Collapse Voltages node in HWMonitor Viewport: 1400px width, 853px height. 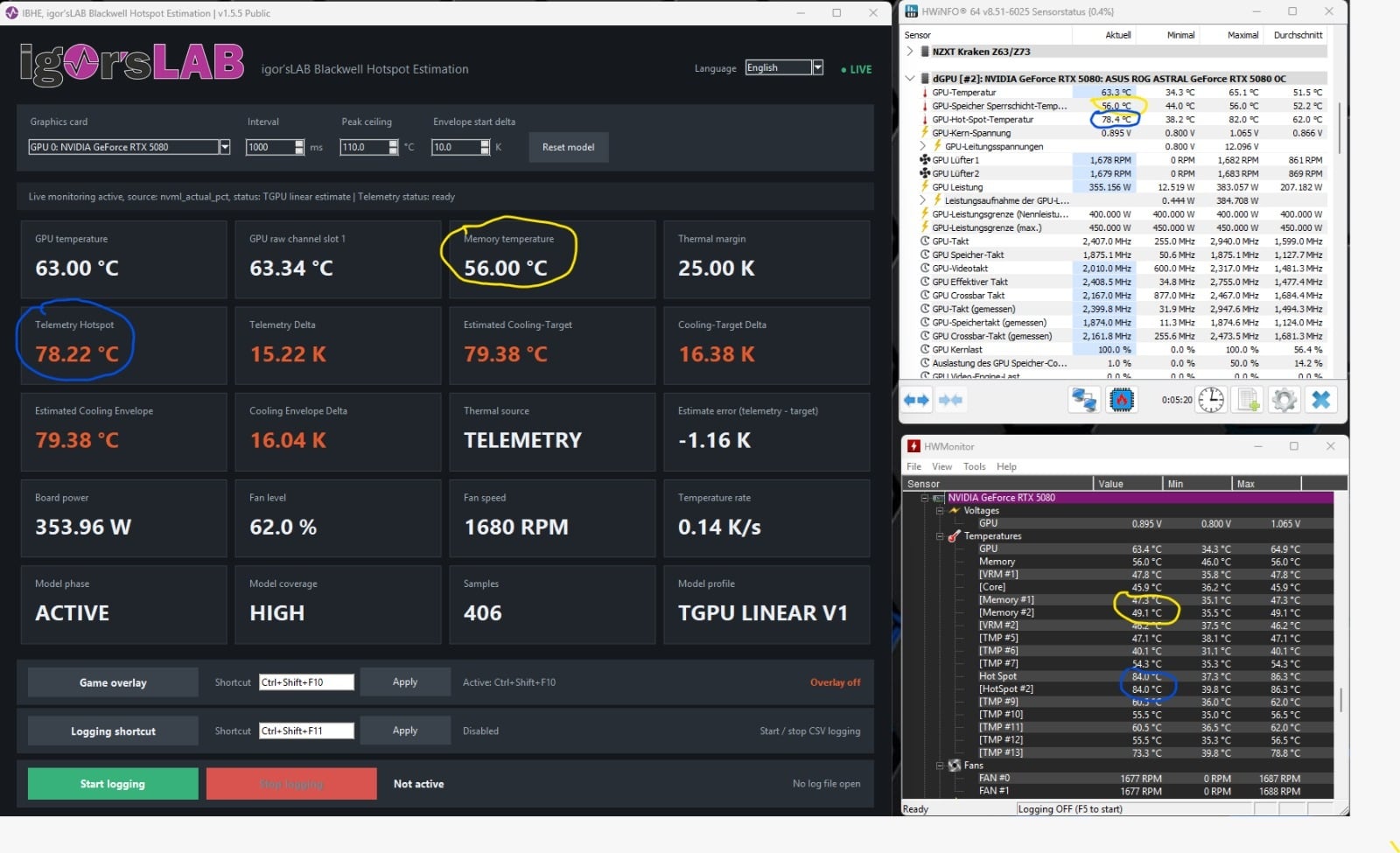click(x=940, y=510)
